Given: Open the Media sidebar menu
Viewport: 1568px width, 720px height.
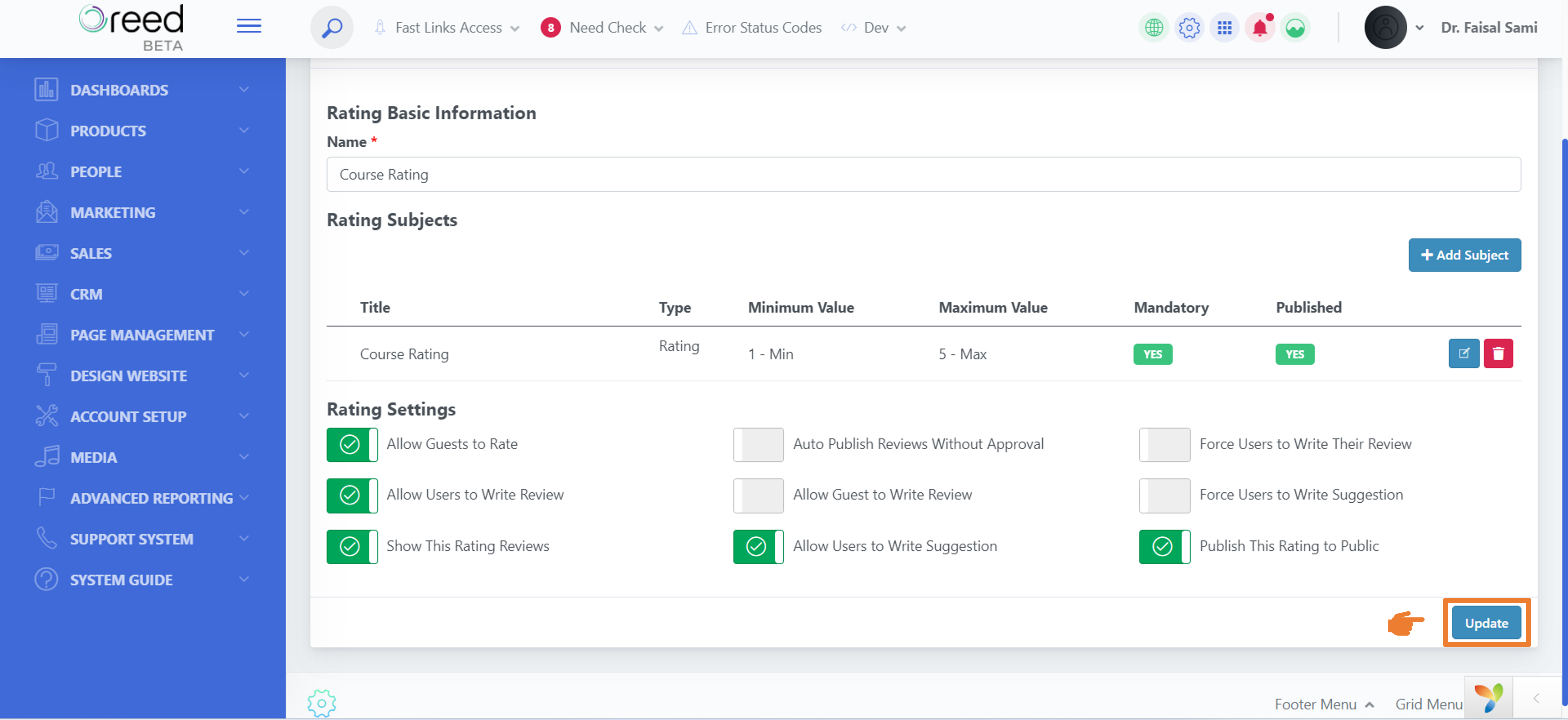Looking at the screenshot, I should tap(143, 457).
